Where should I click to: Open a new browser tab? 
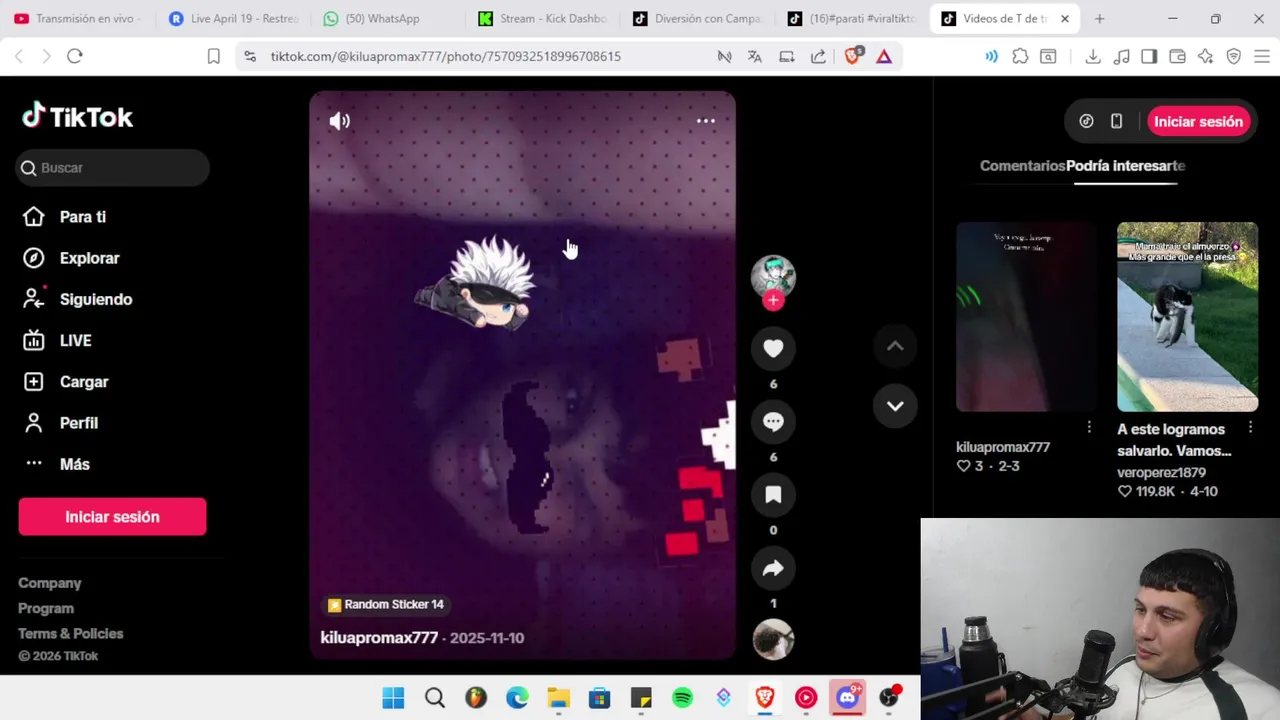tap(1099, 19)
